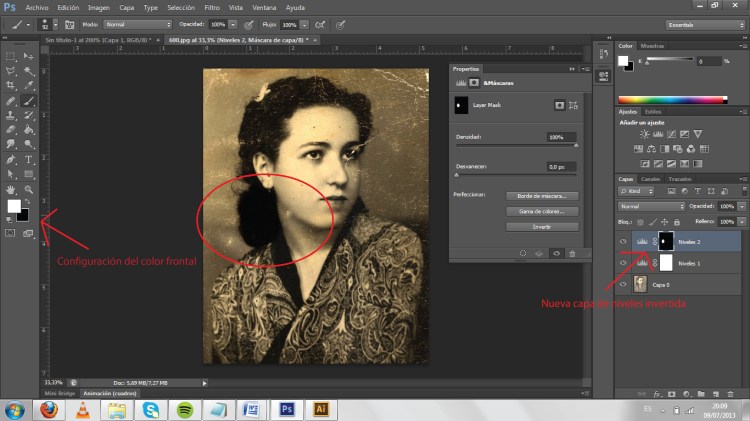Delete mask using Properties trash icon

pyautogui.click(x=571, y=254)
